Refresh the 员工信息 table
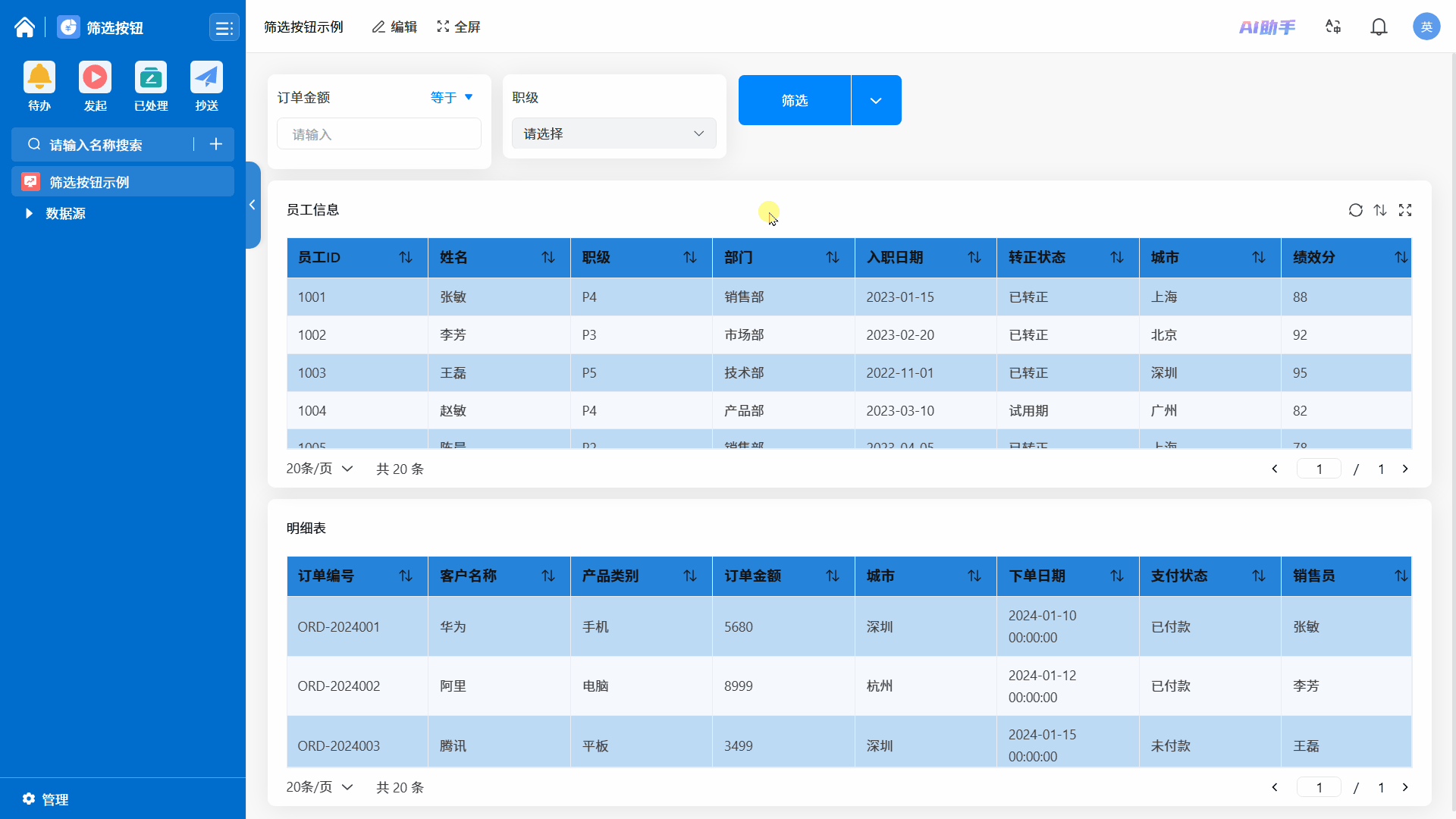 click(1356, 210)
